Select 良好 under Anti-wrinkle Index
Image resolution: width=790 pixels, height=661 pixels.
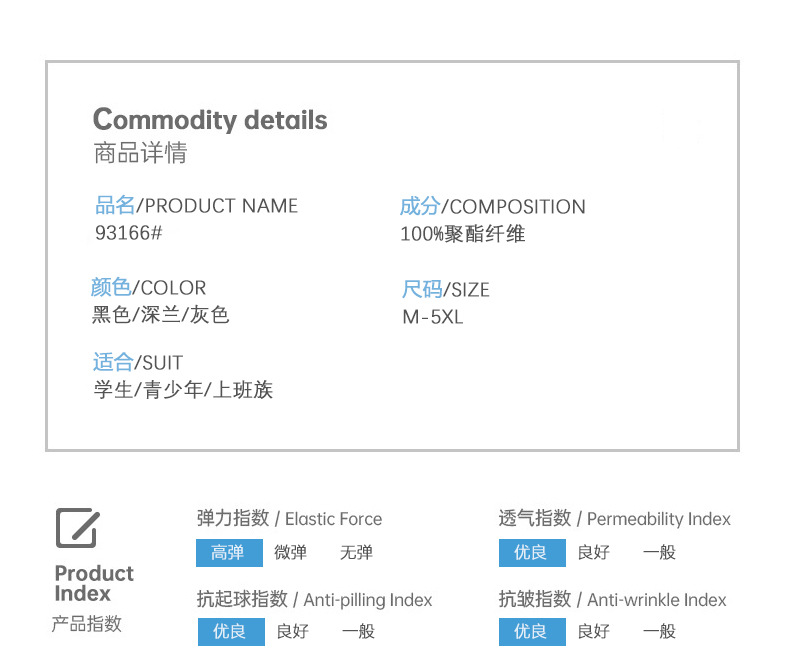(x=593, y=631)
